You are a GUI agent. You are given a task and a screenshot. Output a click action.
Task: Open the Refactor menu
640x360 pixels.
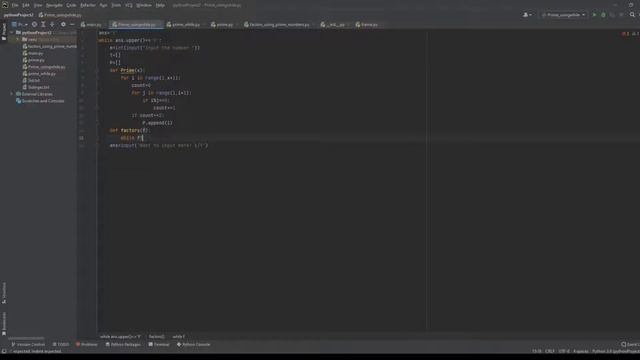pos(88,5)
